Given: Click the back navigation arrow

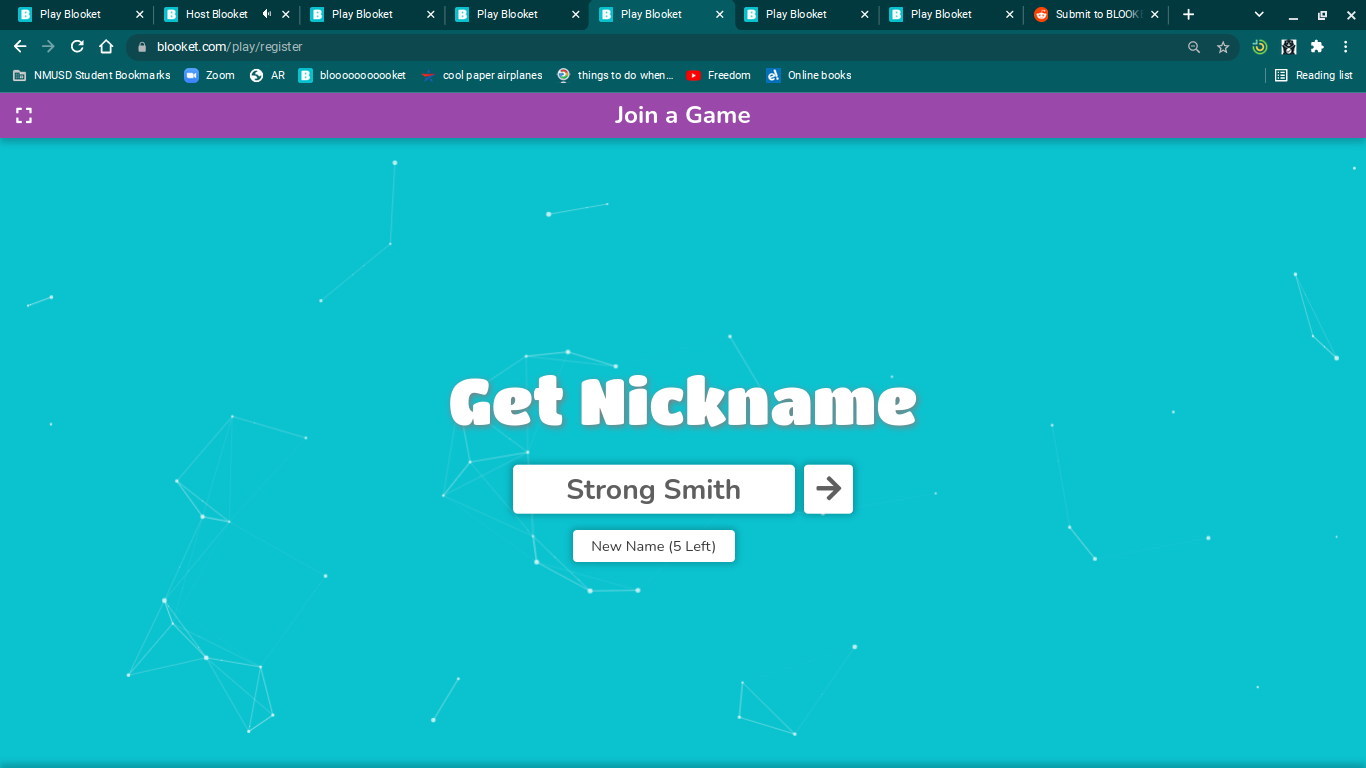Looking at the screenshot, I should (x=20, y=46).
